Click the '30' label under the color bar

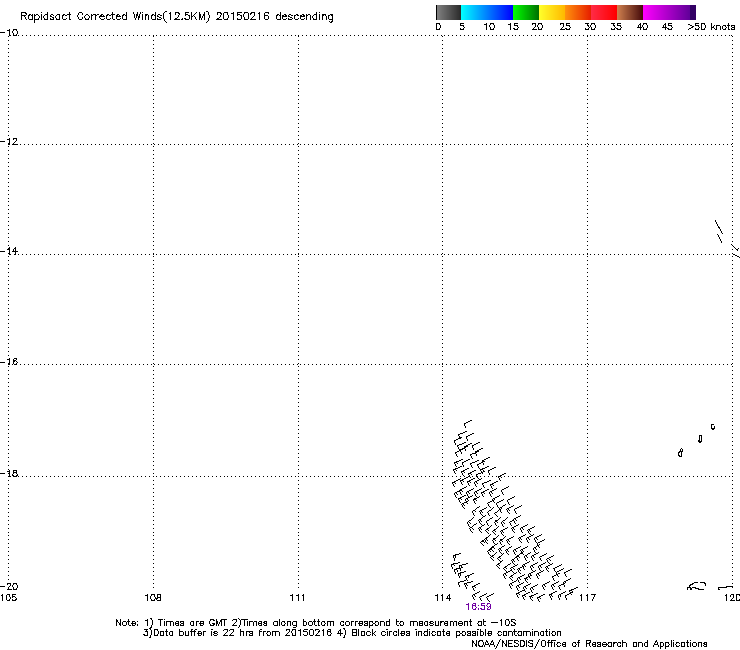click(590, 27)
